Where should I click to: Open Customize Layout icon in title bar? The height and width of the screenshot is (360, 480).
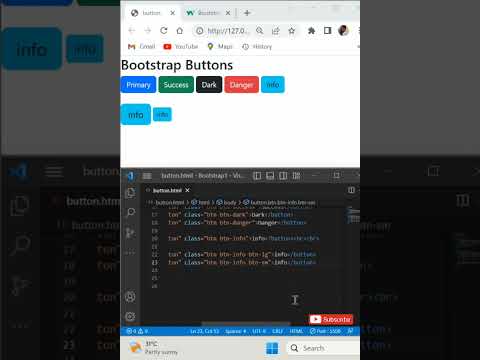[296, 176]
